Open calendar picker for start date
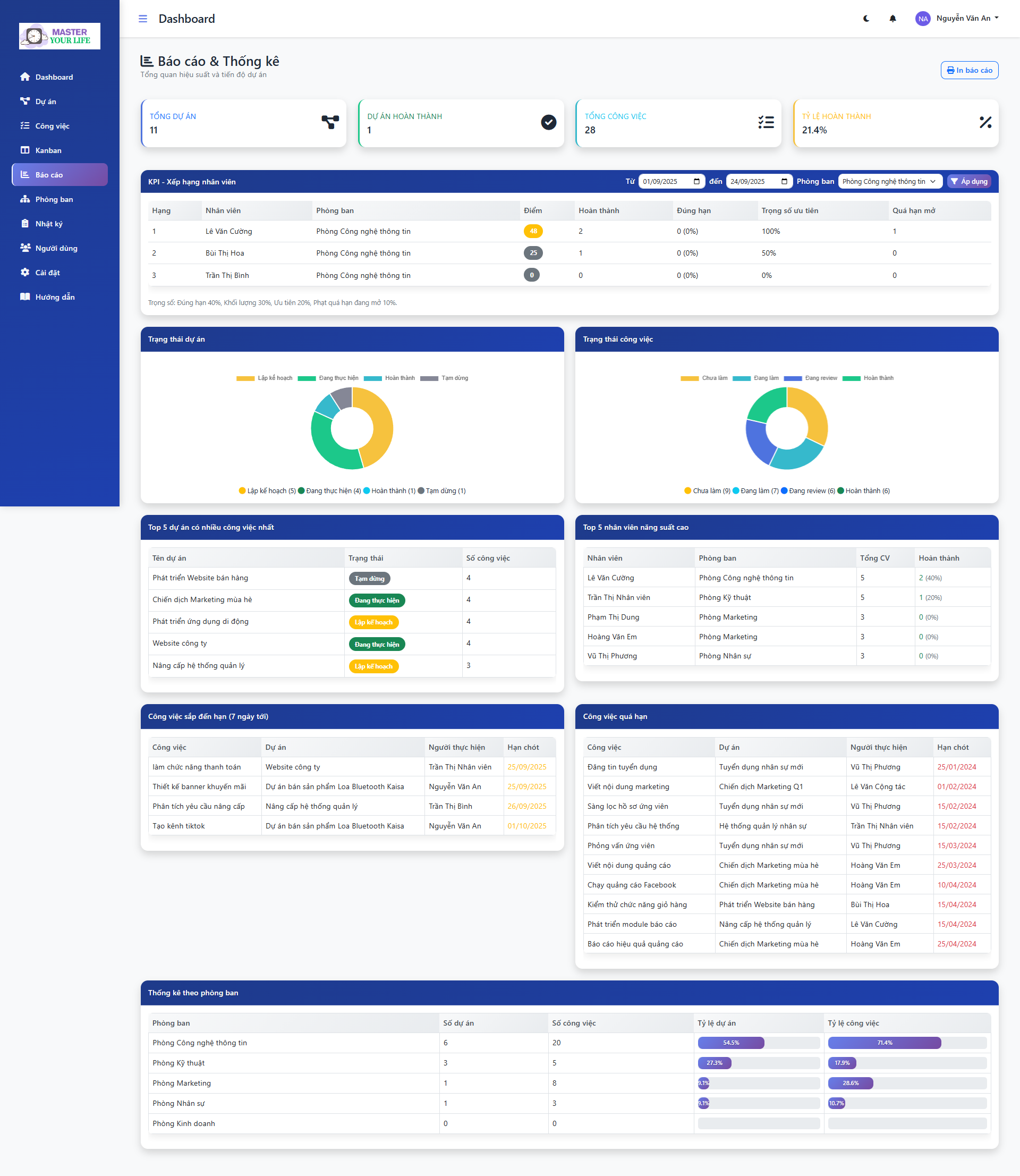The width and height of the screenshot is (1020, 1176). pyautogui.click(x=696, y=182)
